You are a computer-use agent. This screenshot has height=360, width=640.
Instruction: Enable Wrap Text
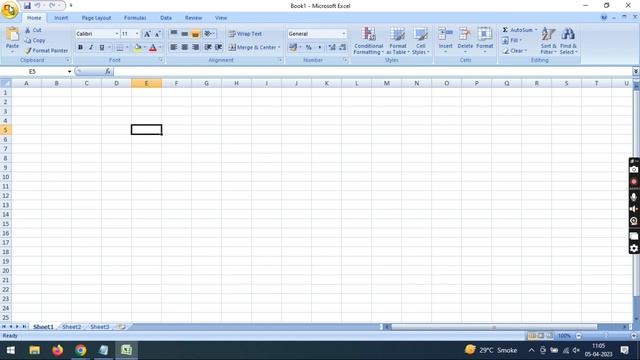[x=245, y=34]
